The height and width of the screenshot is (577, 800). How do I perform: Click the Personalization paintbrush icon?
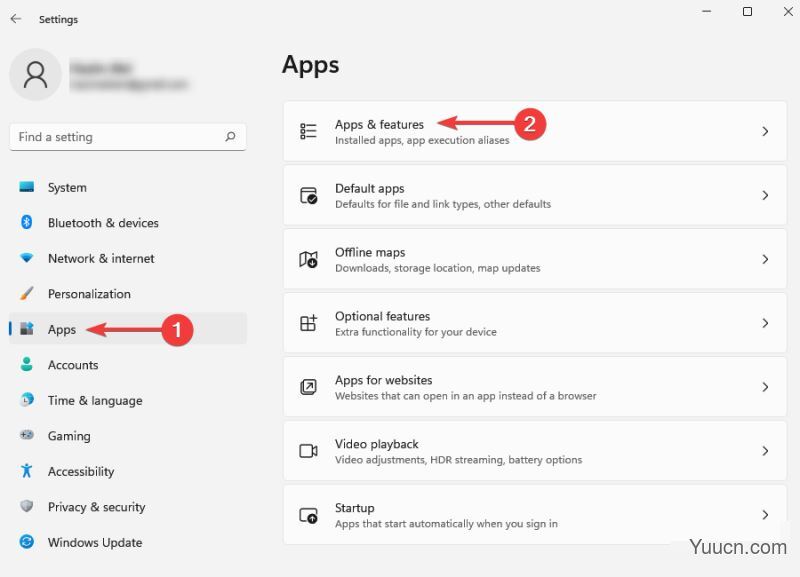point(27,293)
